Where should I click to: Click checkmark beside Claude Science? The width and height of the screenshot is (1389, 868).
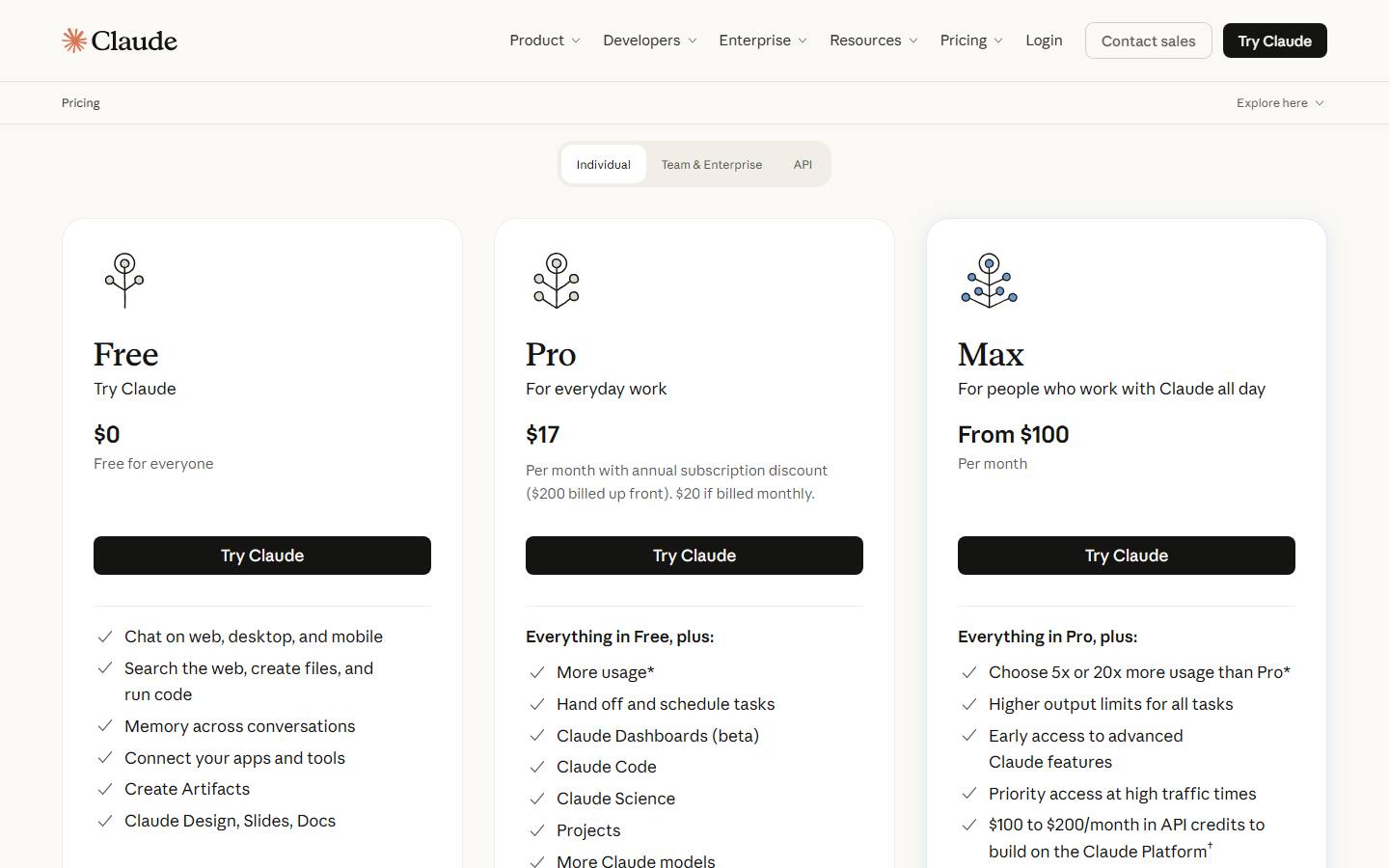[x=537, y=799]
